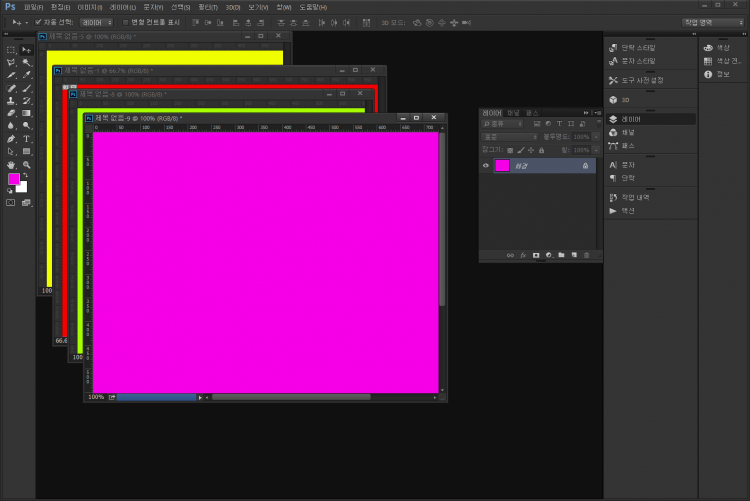
Task: Click the fx layer style icon
Action: [523, 255]
